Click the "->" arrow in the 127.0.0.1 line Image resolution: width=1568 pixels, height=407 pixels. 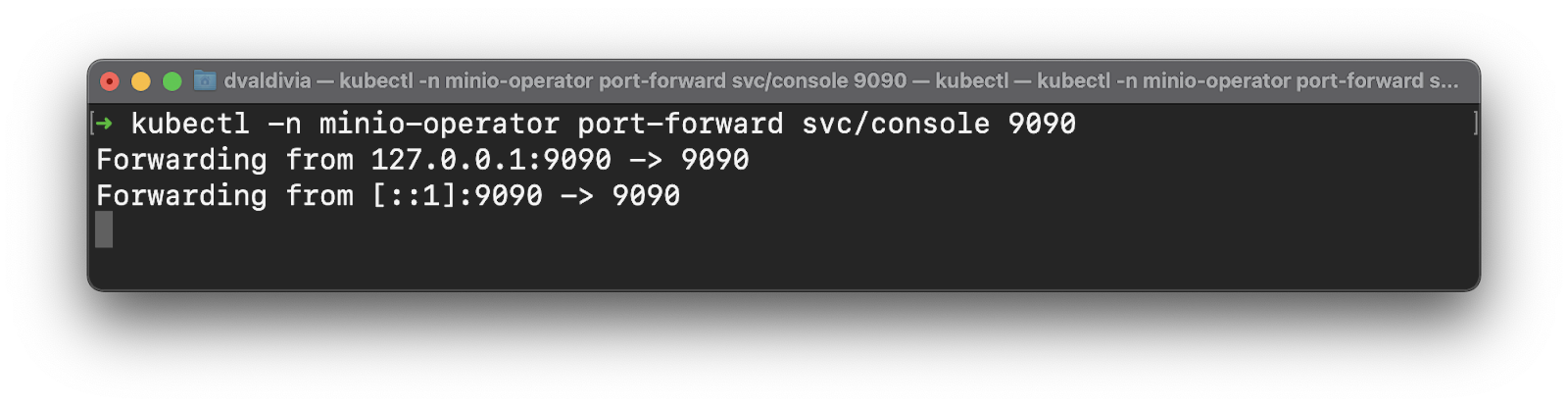click(x=646, y=160)
